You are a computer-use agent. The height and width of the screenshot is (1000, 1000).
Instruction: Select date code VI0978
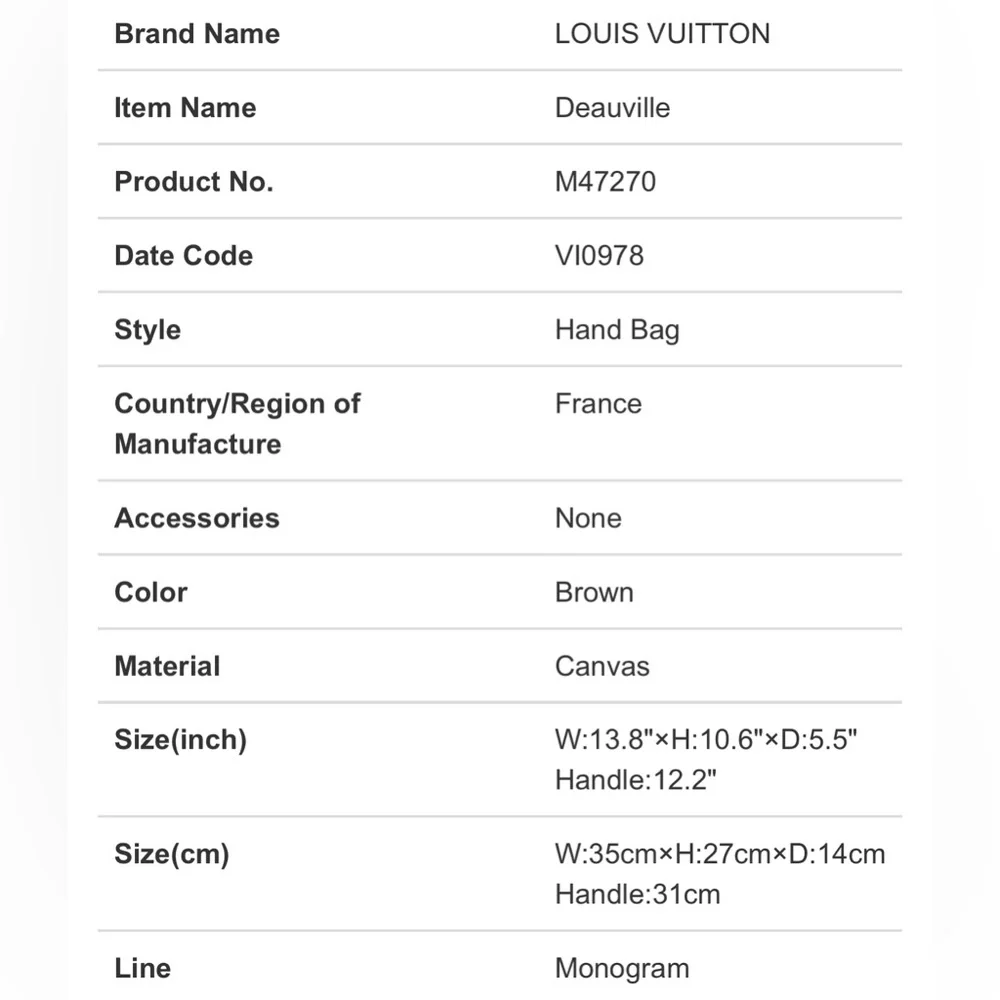pyautogui.click(x=599, y=256)
